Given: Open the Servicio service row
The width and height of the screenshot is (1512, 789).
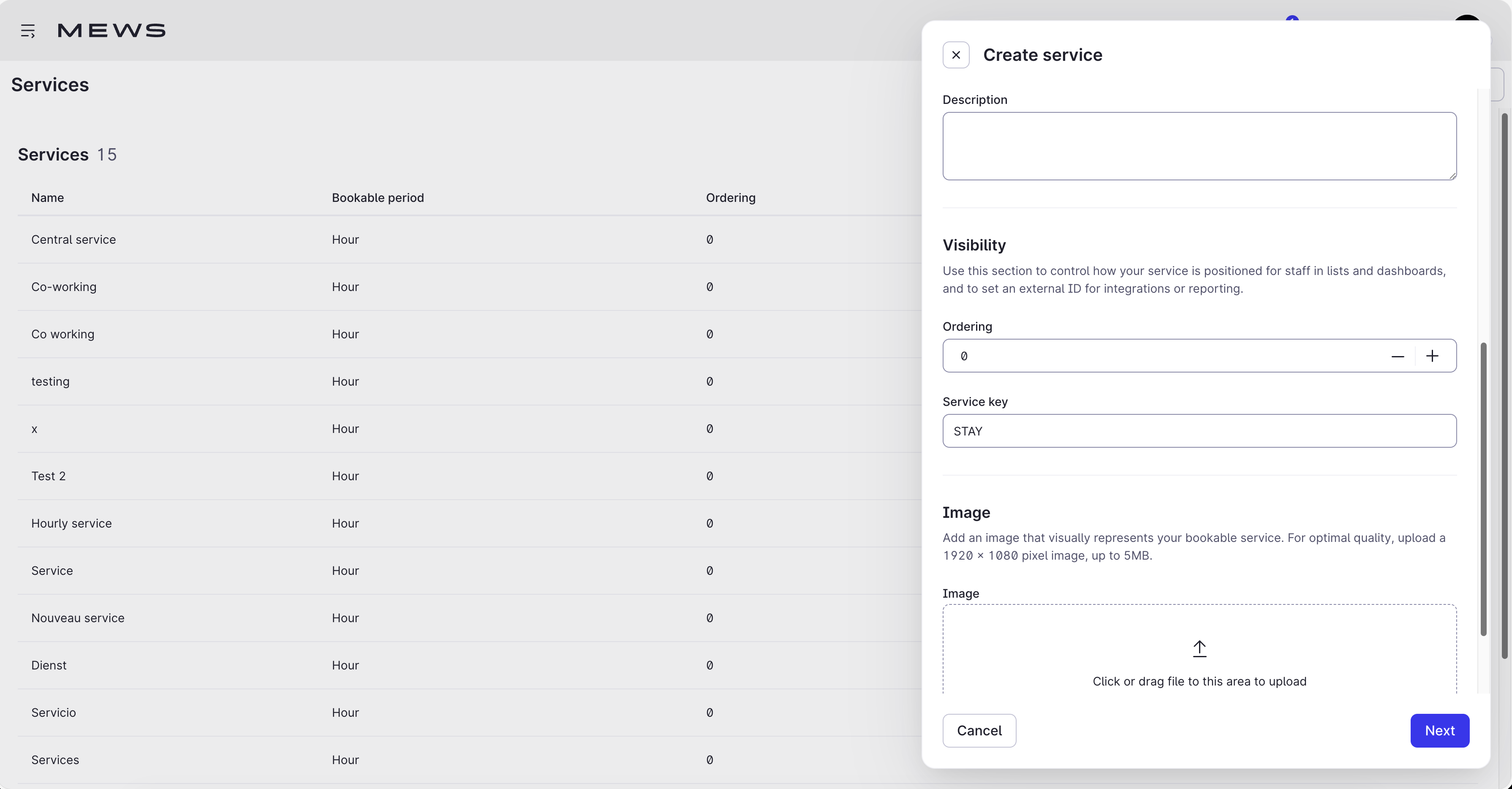Looking at the screenshot, I should point(470,713).
